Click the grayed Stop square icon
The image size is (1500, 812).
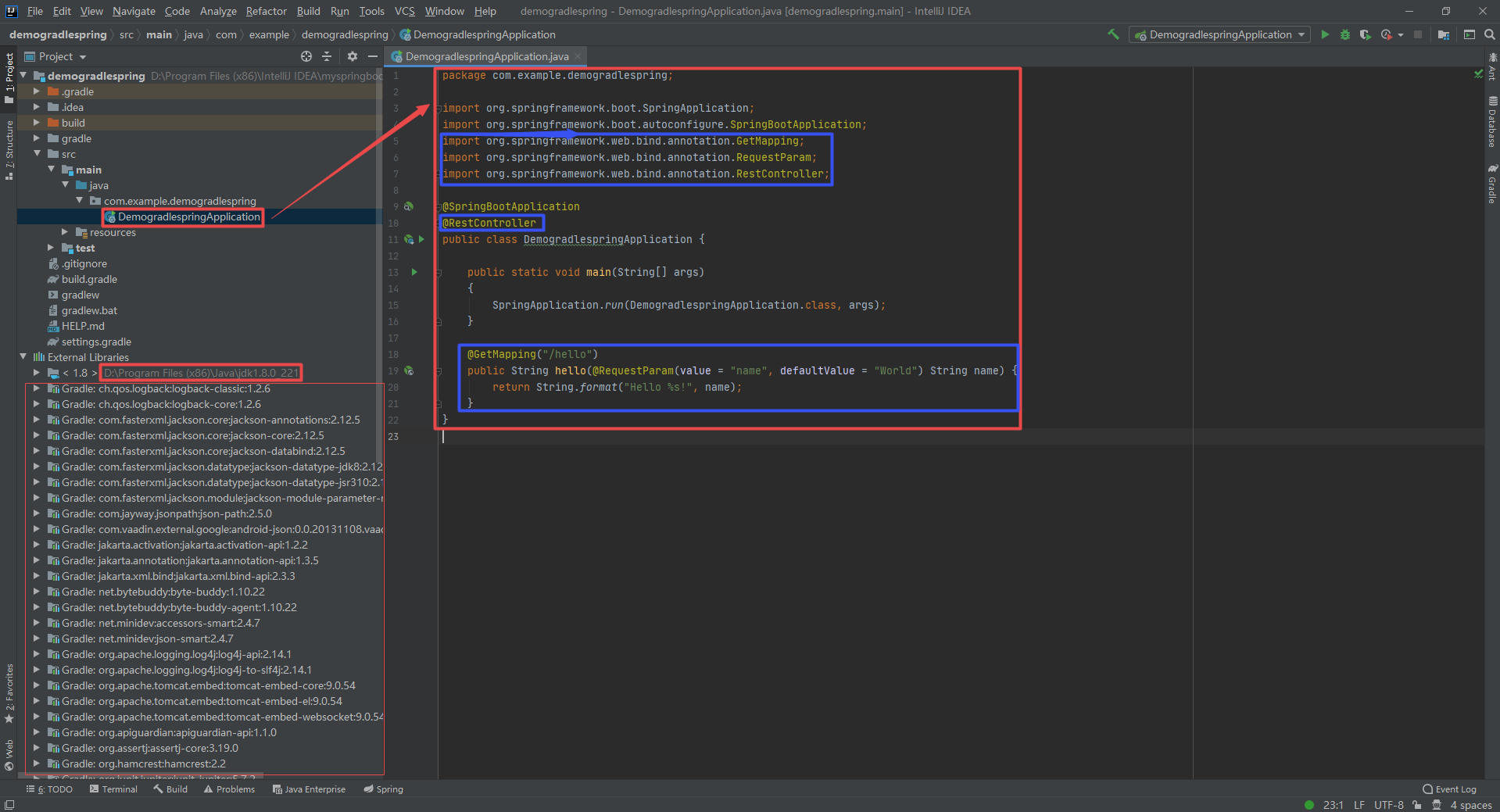1418,34
